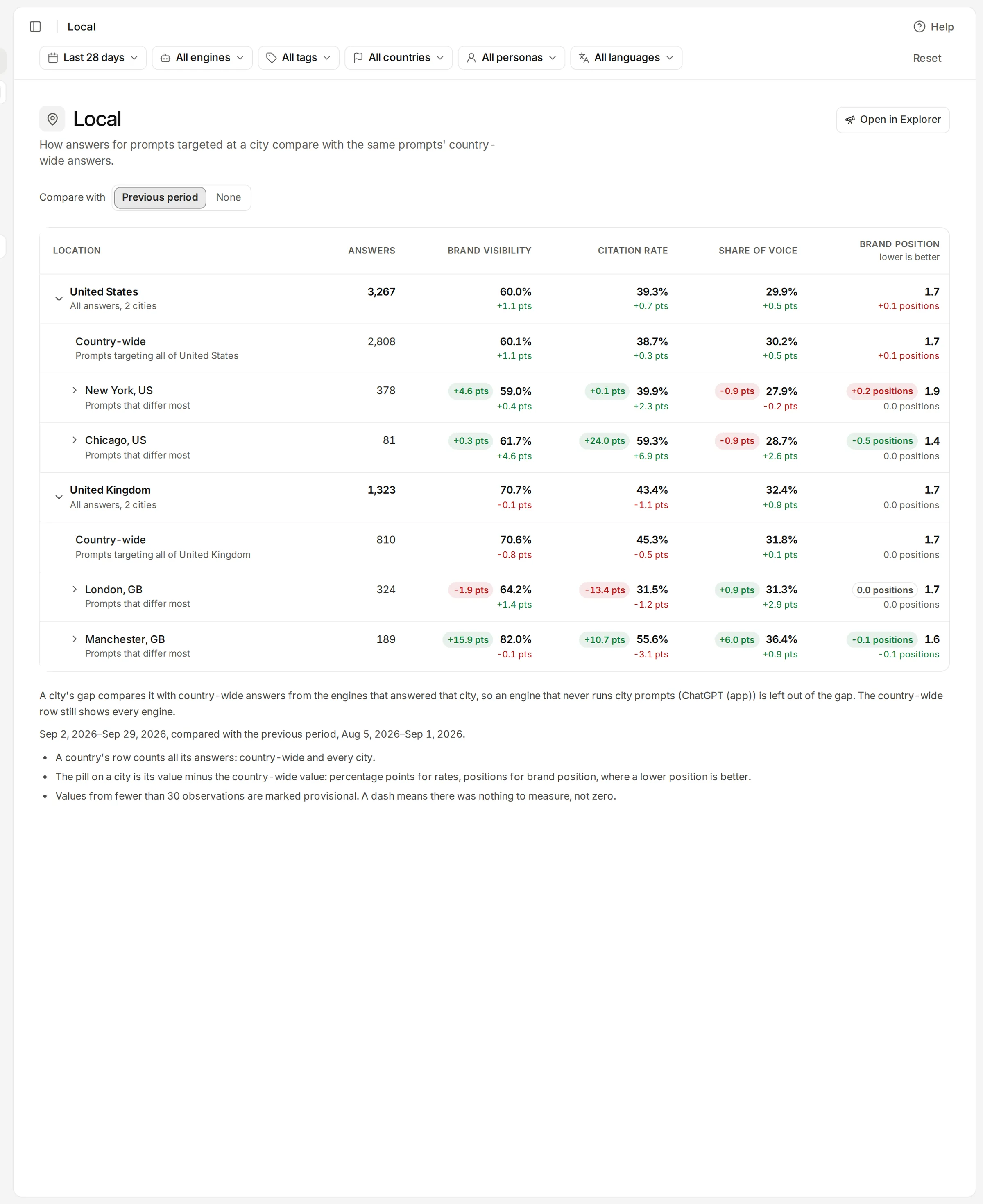
Task: Click the Brand Visibility column header
Action: (489, 251)
